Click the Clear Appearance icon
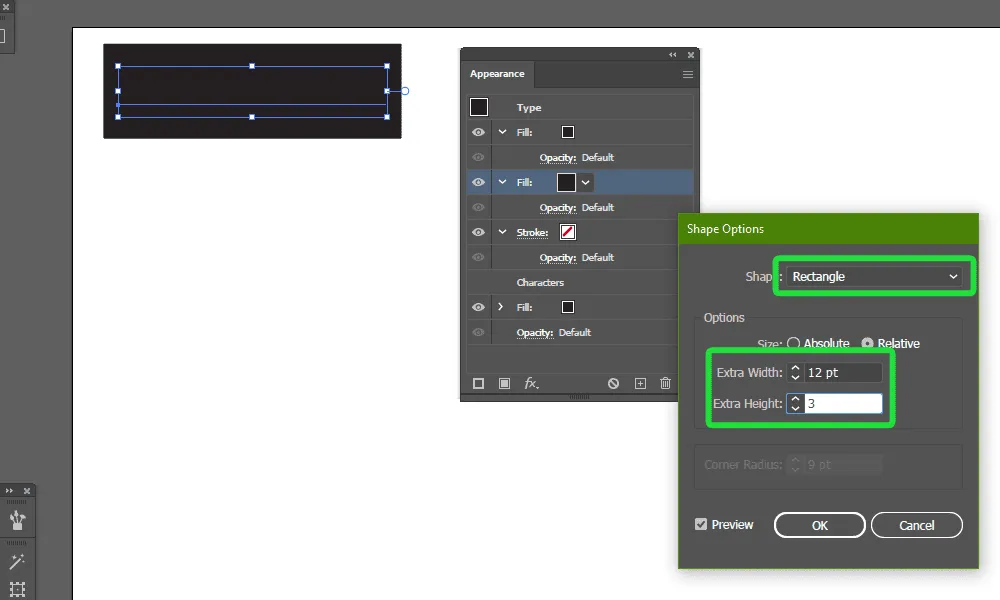Viewport: 1000px width, 600px height. (x=614, y=383)
